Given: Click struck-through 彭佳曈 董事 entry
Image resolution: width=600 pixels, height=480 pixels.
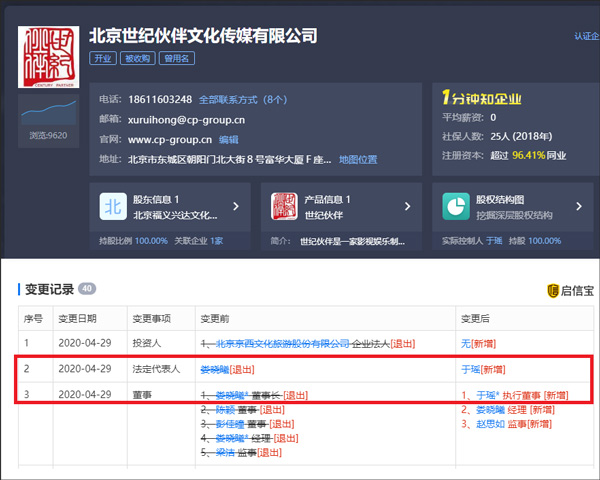Looking at the screenshot, I should (247, 424).
